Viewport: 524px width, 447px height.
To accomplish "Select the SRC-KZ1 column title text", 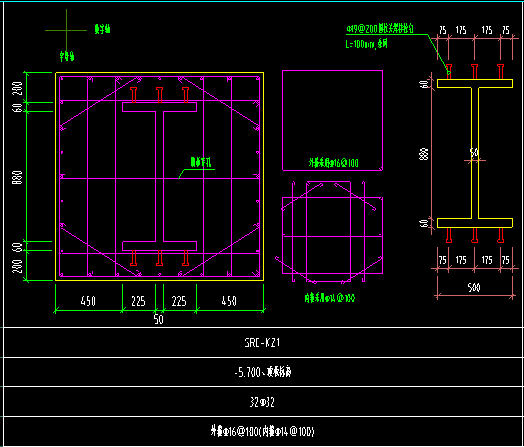I will (x=262, y=343).
